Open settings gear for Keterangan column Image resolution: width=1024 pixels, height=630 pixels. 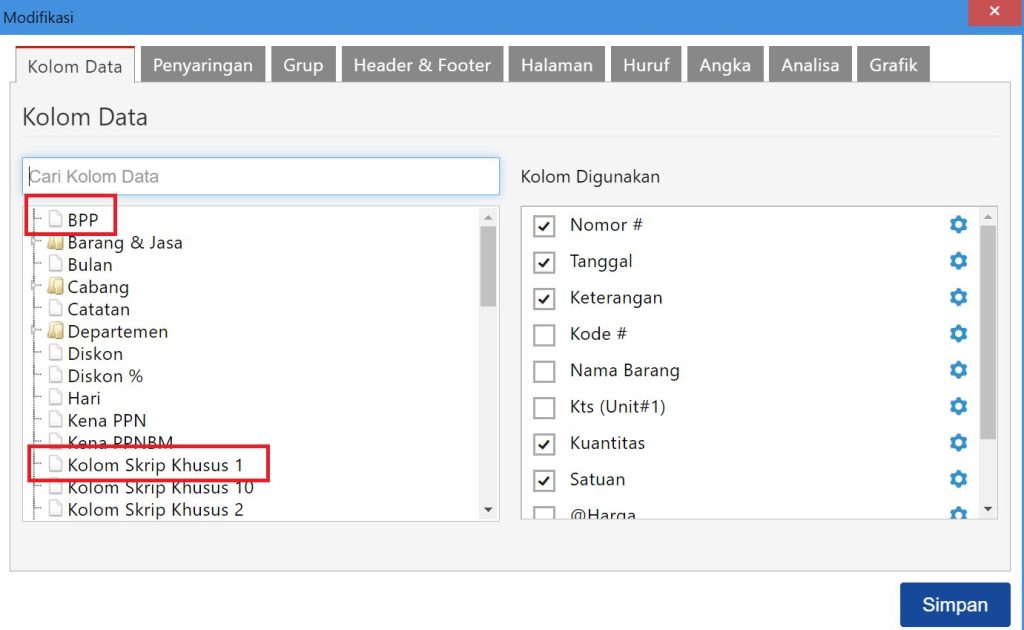click(958, 297)
